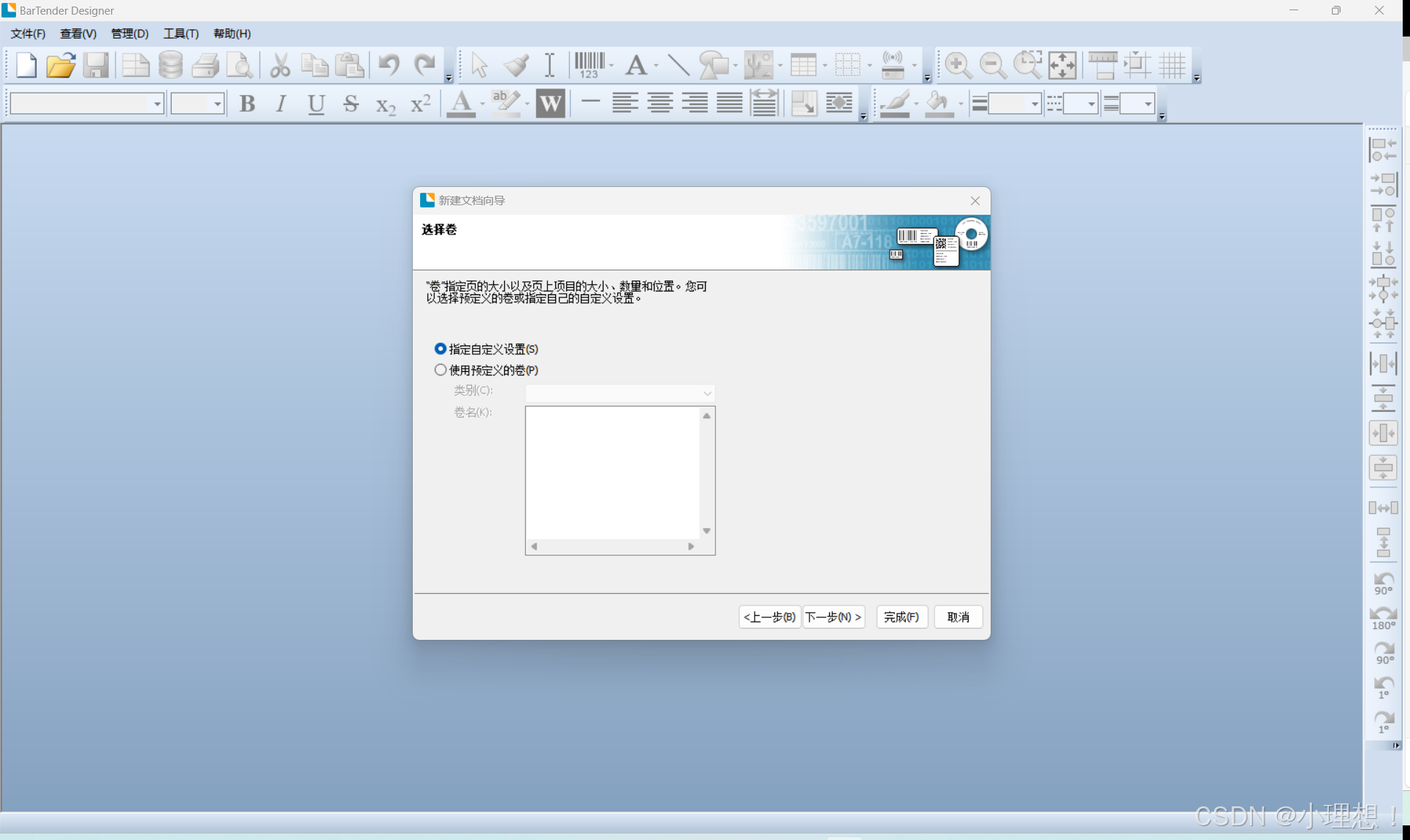Open the 工具(T) menu

[x=180, y=34]
